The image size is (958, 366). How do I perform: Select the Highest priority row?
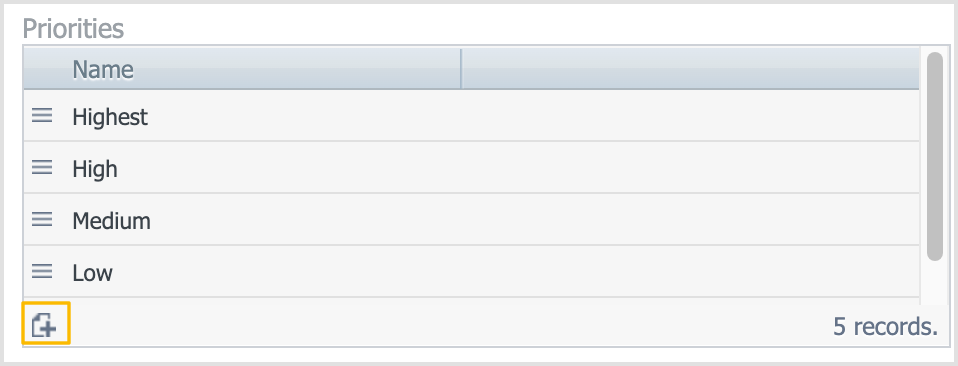tap(471, 115)
